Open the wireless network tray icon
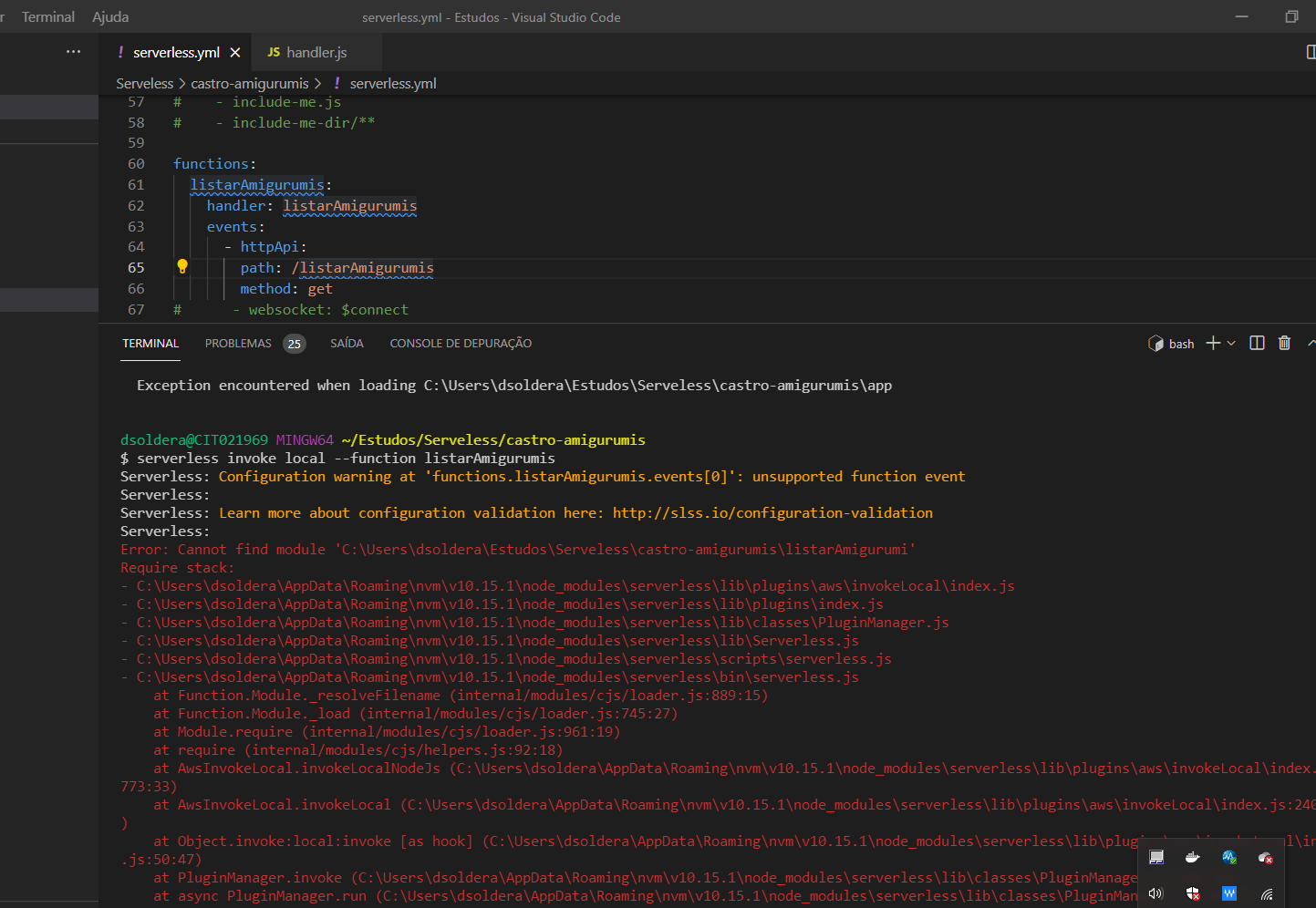 click(1266, 893)
